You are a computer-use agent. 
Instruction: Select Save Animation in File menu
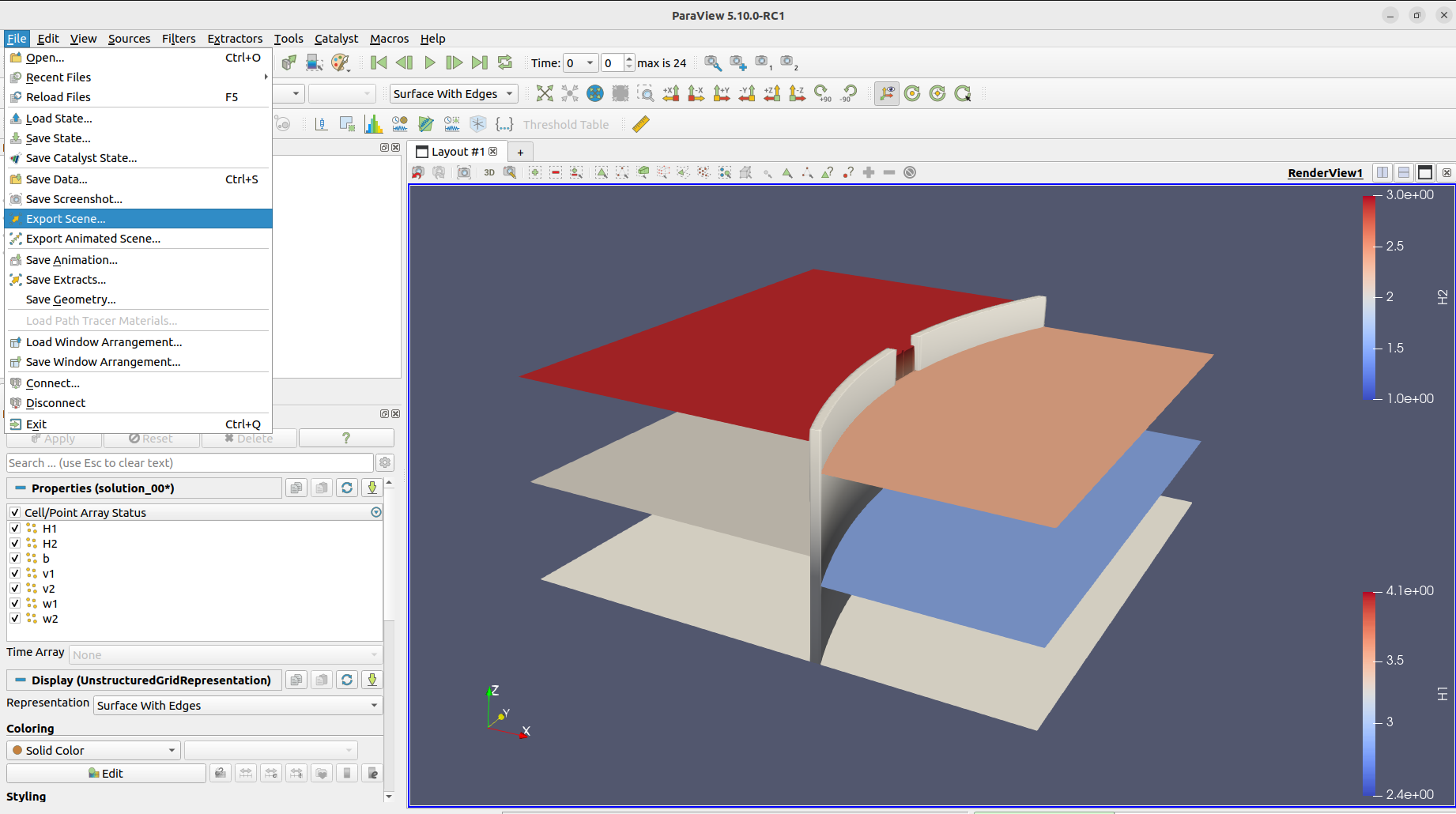[x=138, y=260]
